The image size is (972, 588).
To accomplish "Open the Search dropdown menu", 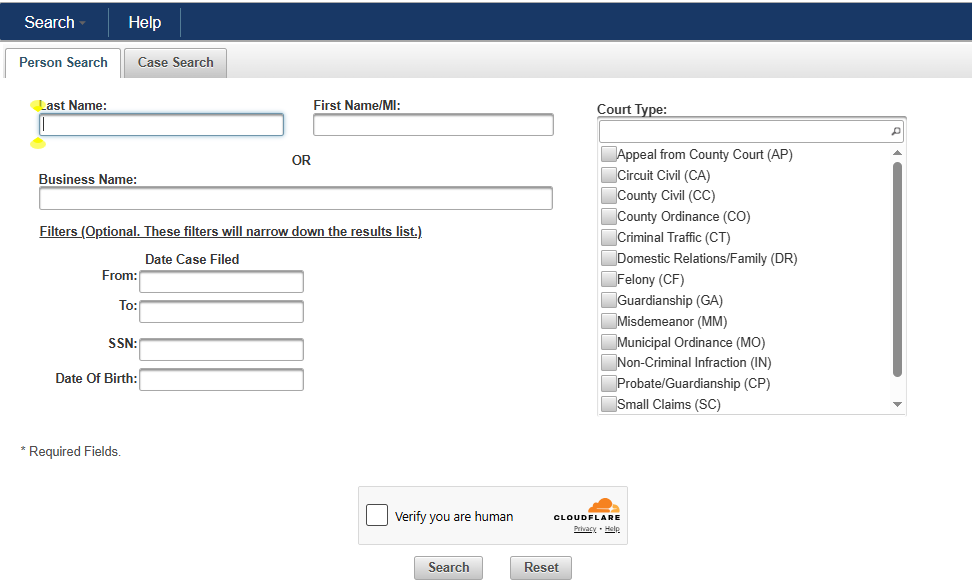I will point(54,22).
